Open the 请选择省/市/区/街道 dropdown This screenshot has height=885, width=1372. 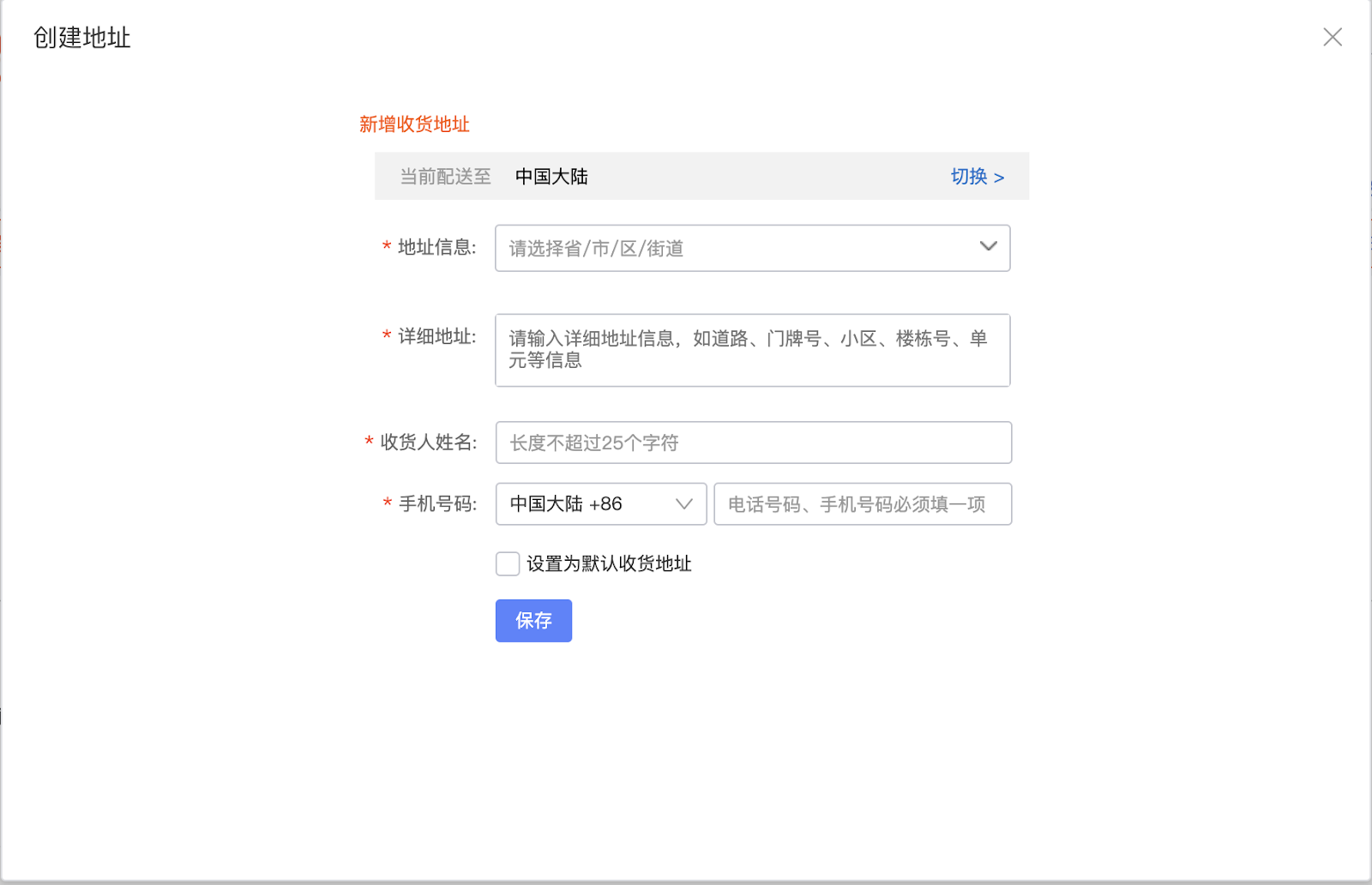[753, 248]
